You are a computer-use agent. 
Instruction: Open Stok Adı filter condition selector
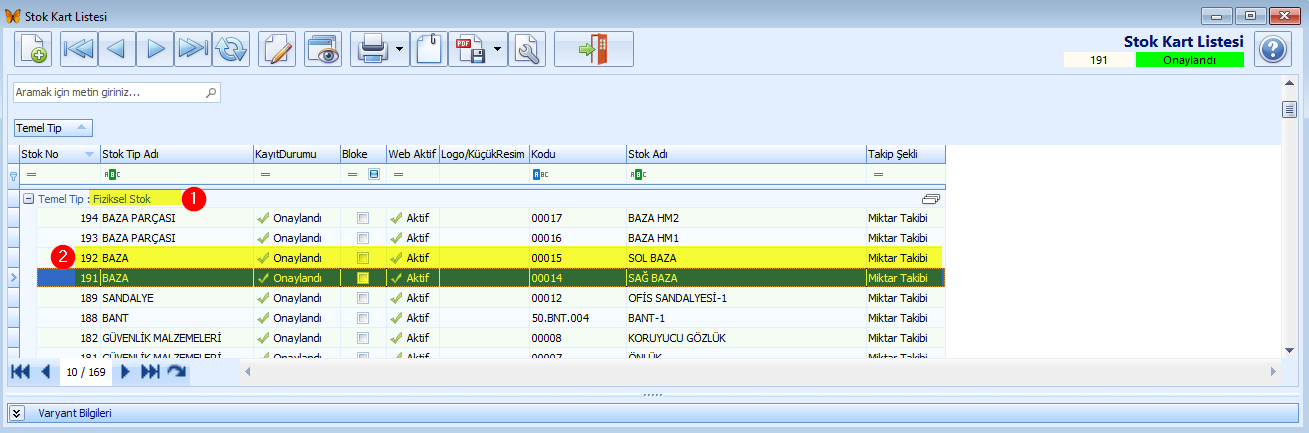click(x=638, y=175)
